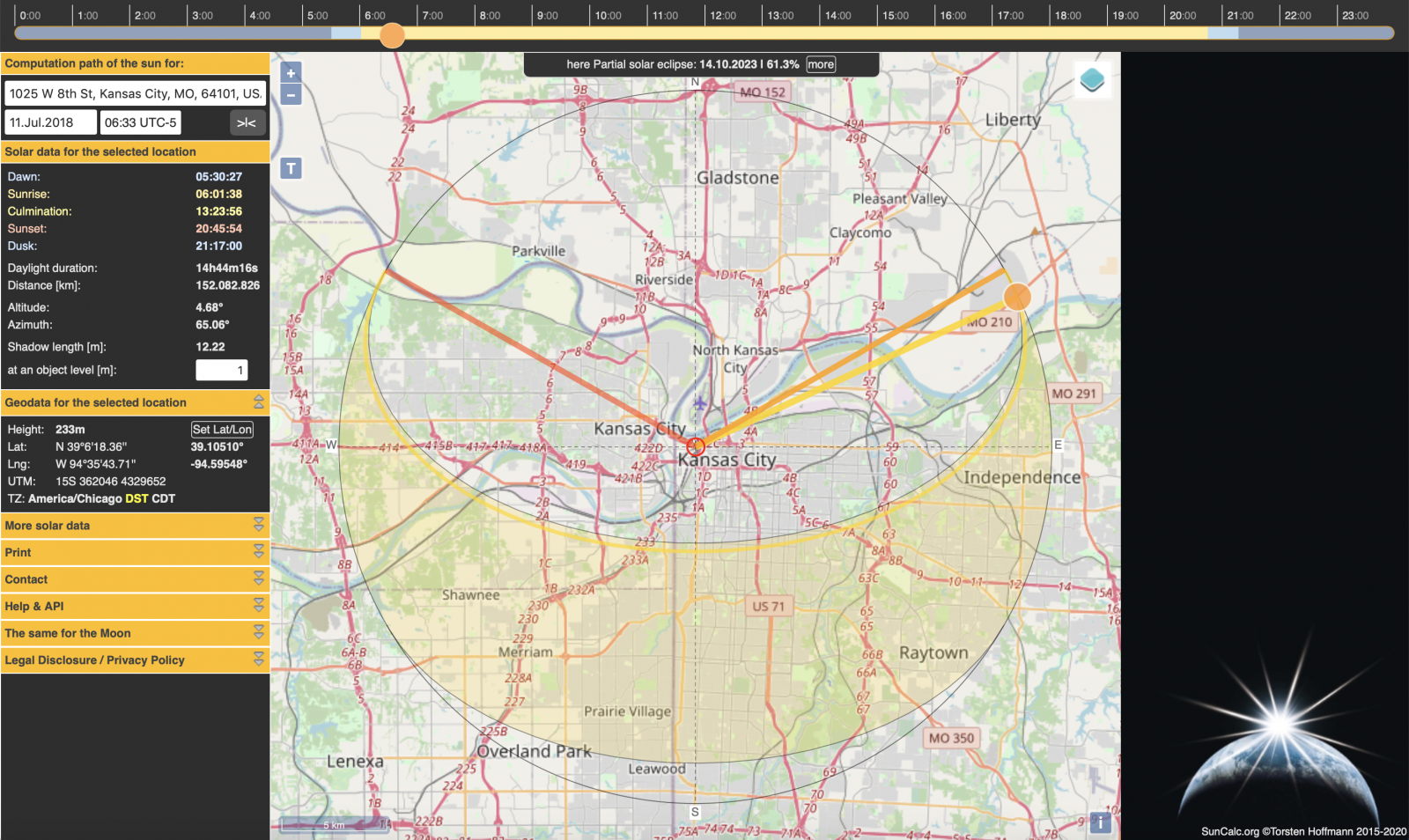Click the map zoom out minus button
1409x840 pixels.
291,95
